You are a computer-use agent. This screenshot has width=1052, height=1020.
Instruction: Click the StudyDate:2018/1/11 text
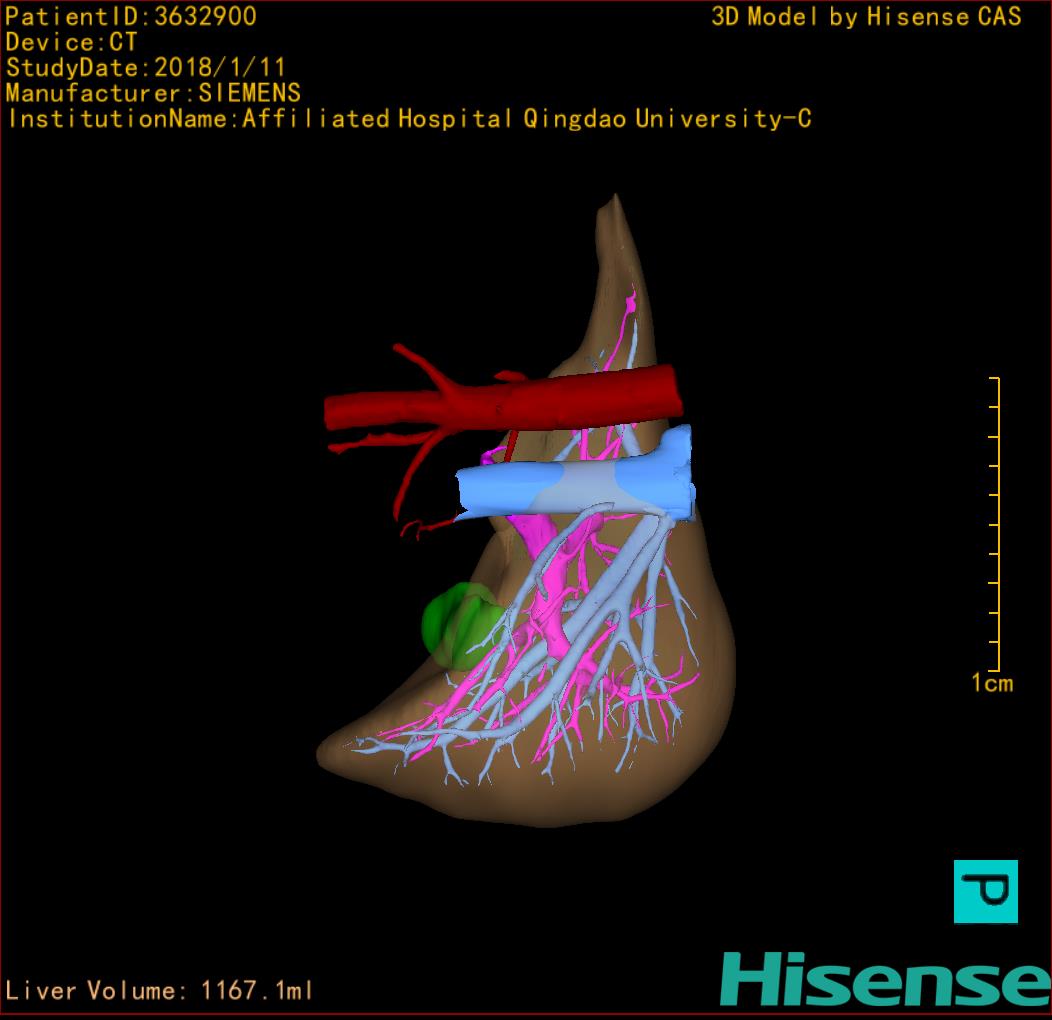click(x=146, y=68)
